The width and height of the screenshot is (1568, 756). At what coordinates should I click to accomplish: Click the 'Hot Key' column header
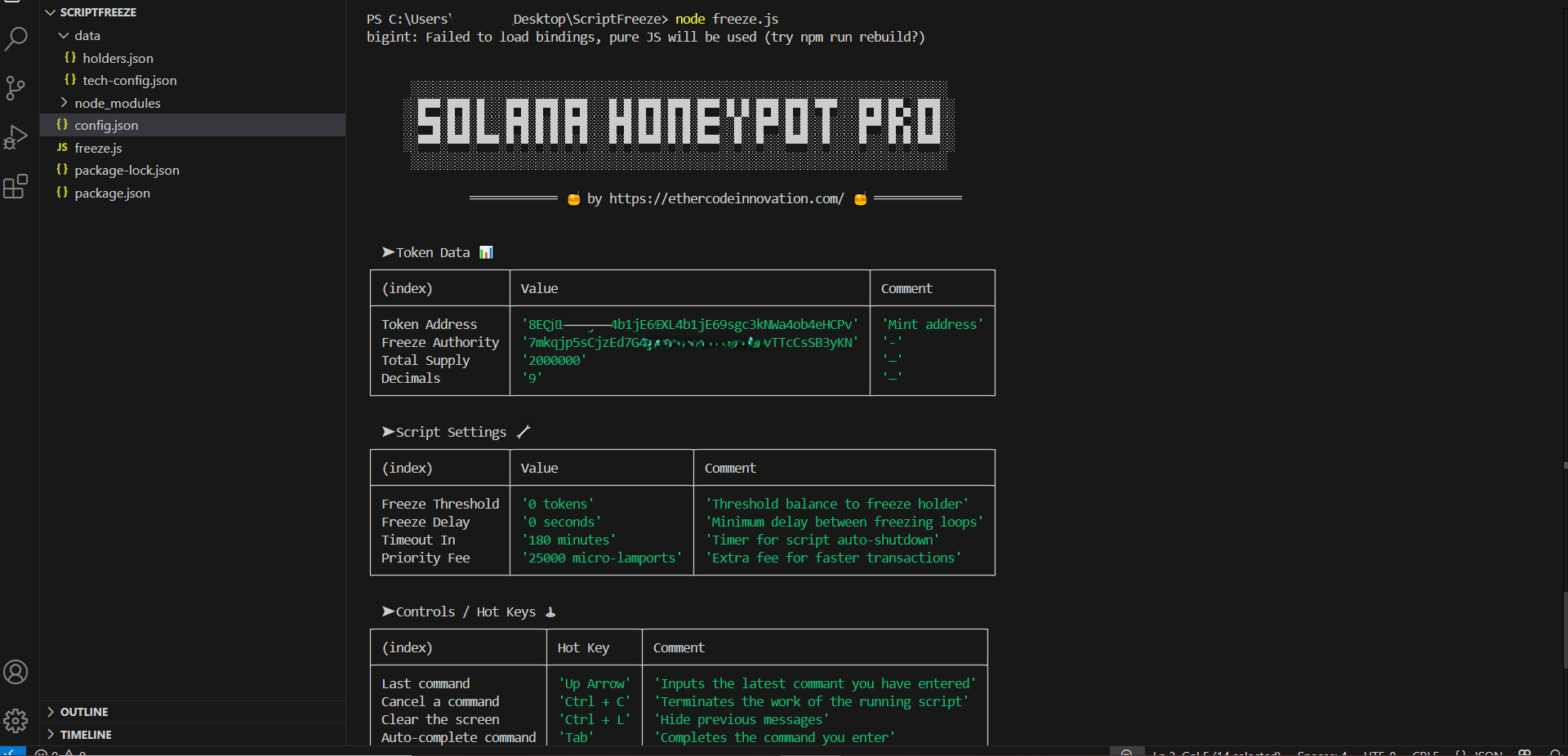(x=583, y=647)
